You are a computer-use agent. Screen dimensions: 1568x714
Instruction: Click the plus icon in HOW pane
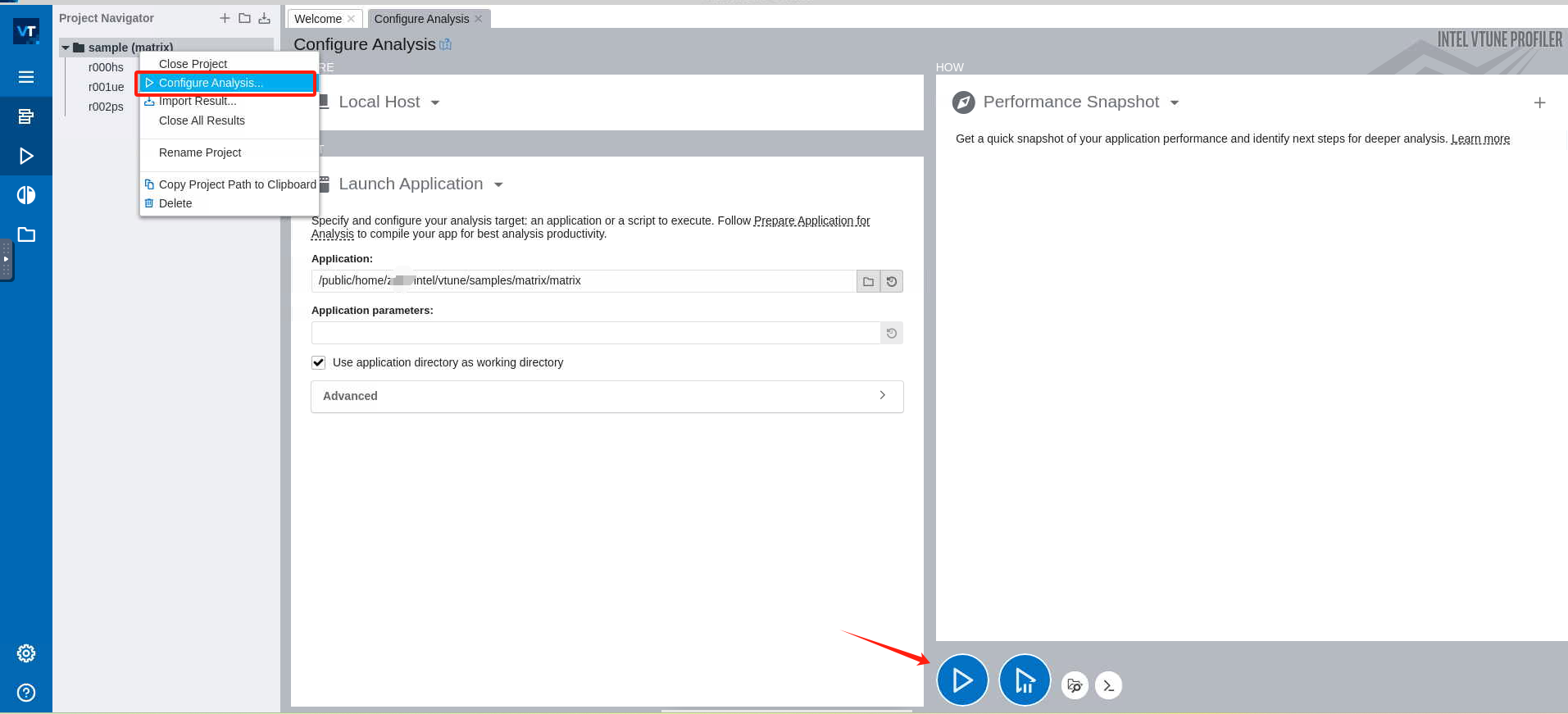[x=1540, y=102]
